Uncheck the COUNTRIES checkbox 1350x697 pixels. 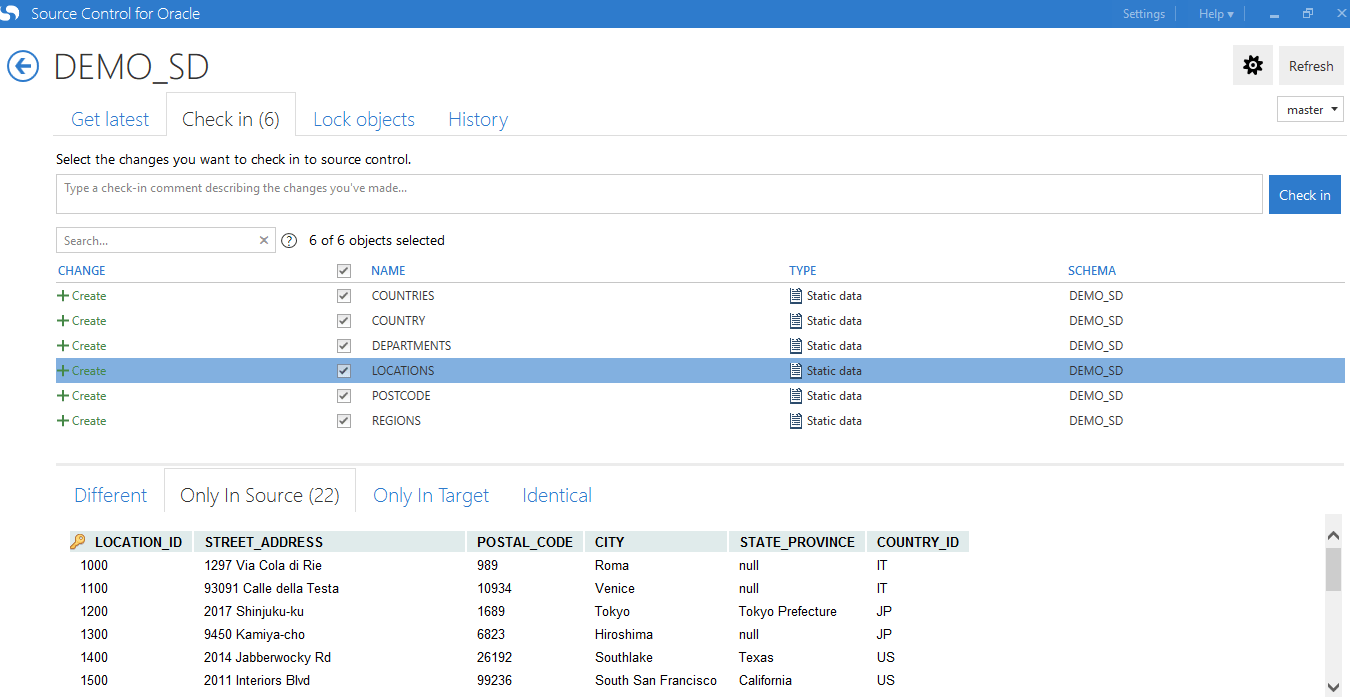click(344, 296)
